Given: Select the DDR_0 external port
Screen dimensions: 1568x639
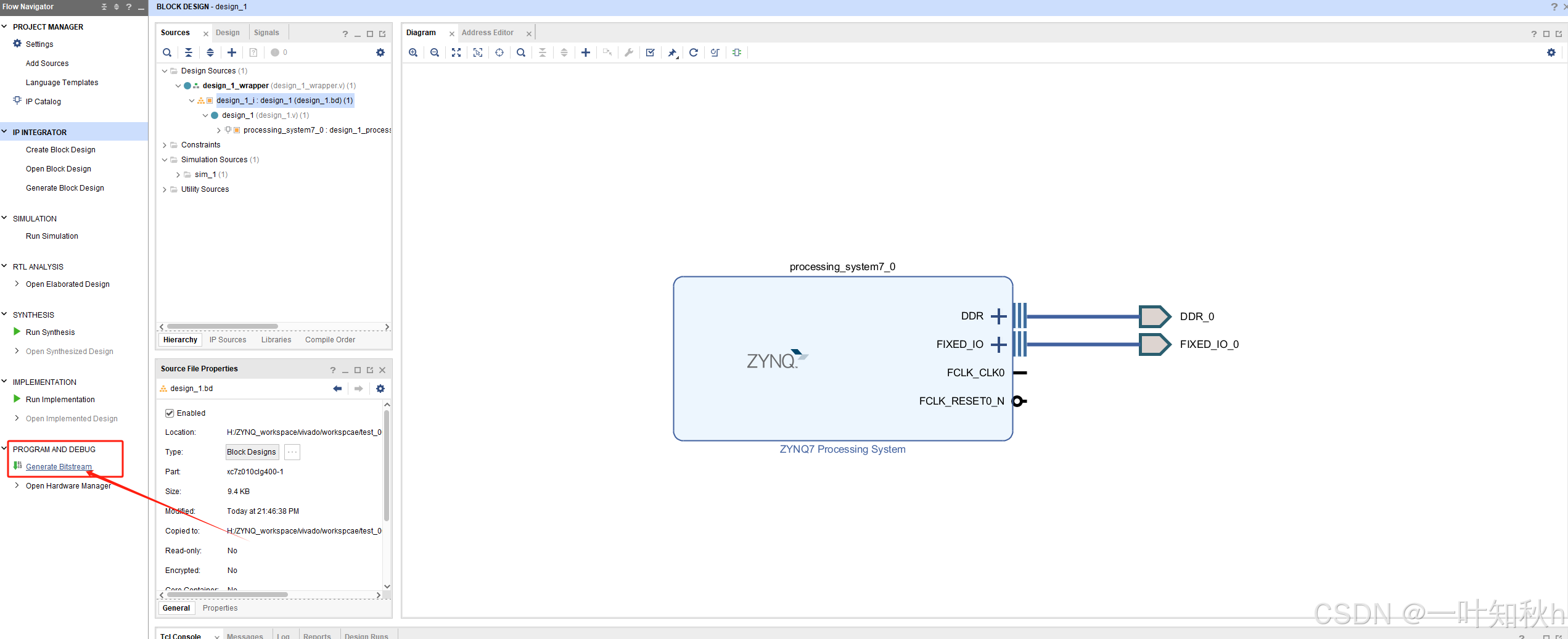Looking at the screenshot, I should [x=1155, y=316].
